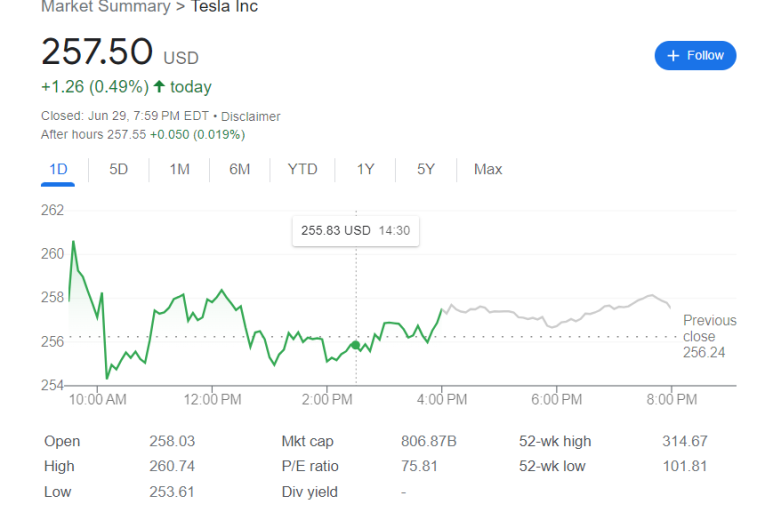Click the 52-wk low label

552,466
